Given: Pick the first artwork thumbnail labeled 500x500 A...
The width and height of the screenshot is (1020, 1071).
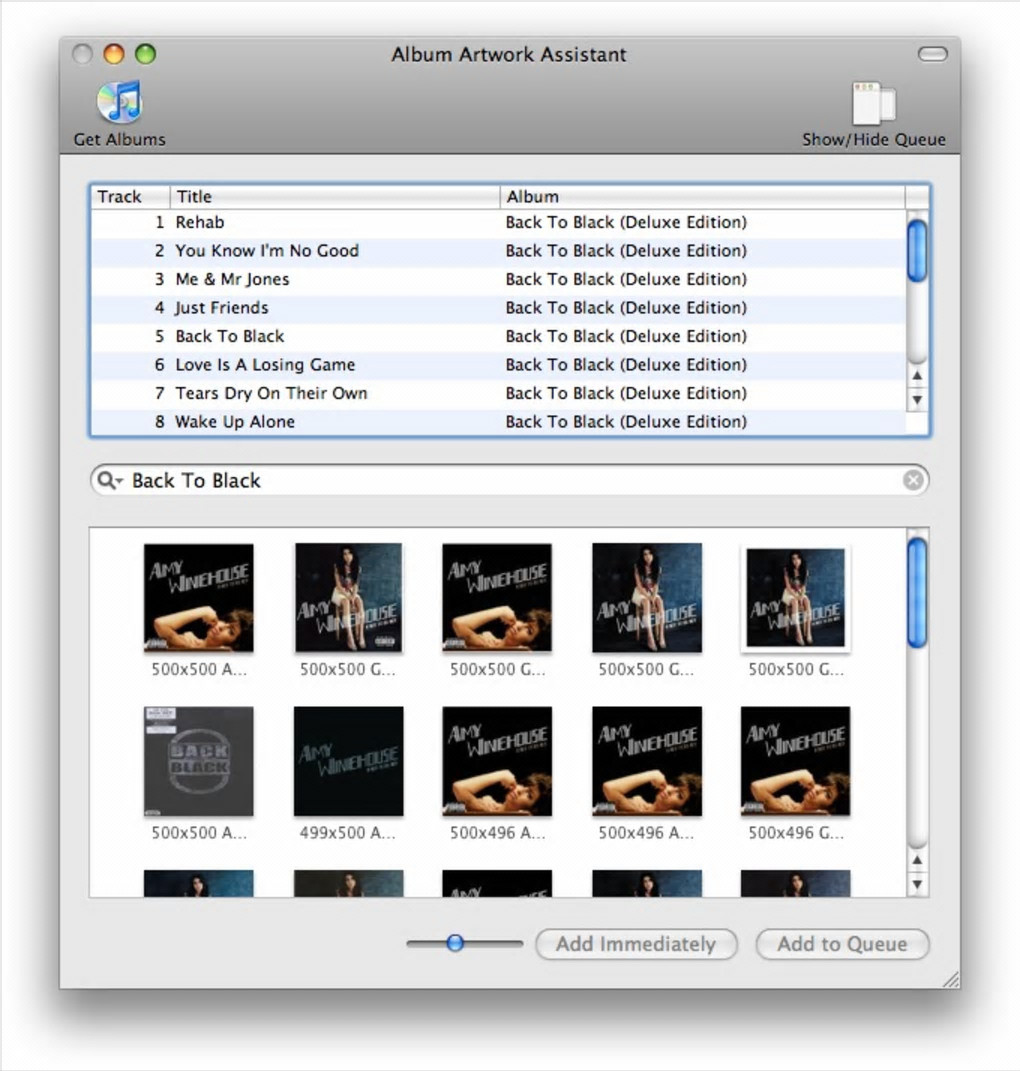Looking at the screenshot, I should (x=199, y=598).
